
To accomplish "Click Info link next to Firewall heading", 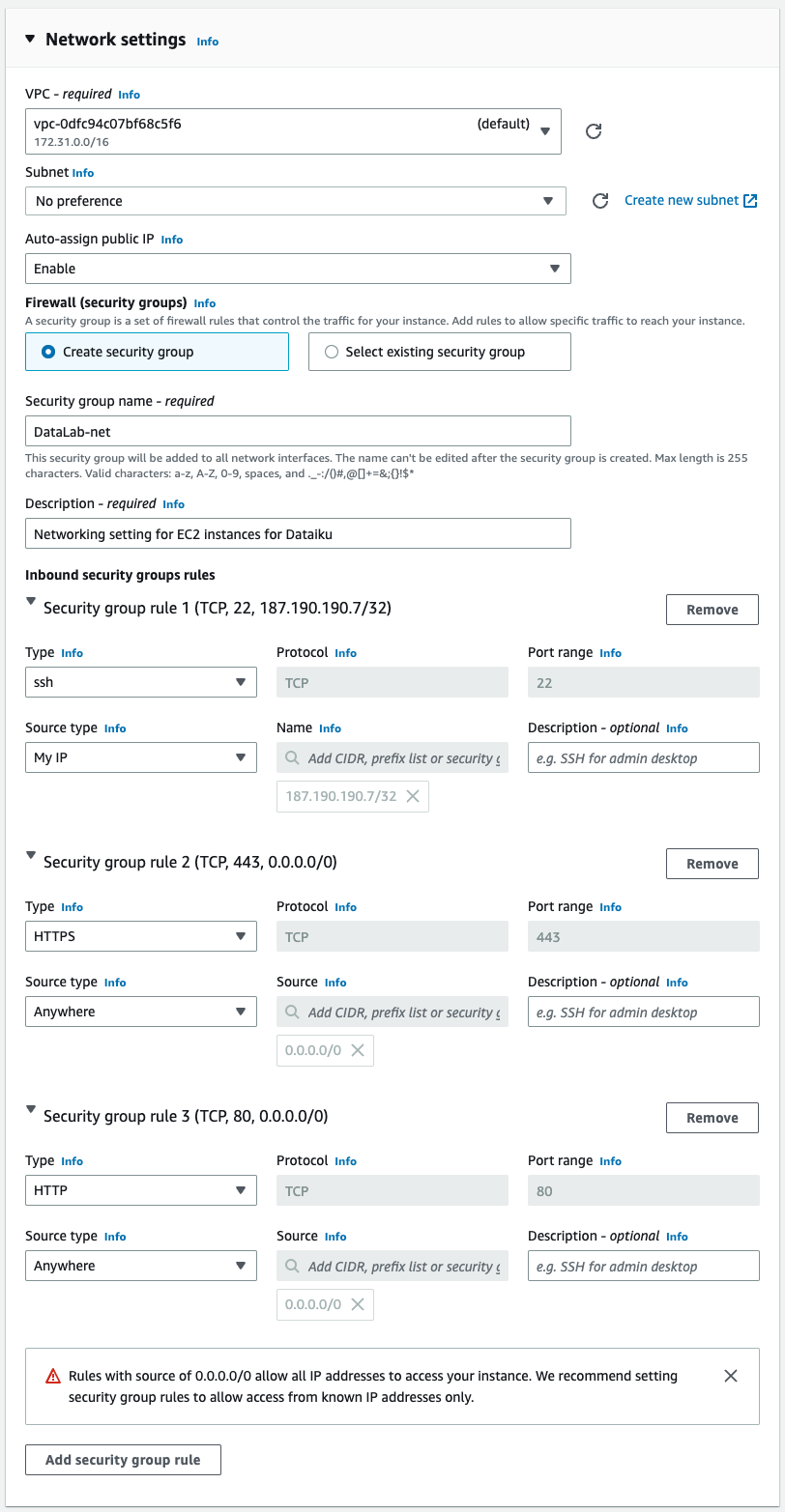I will tap(205, 303).
